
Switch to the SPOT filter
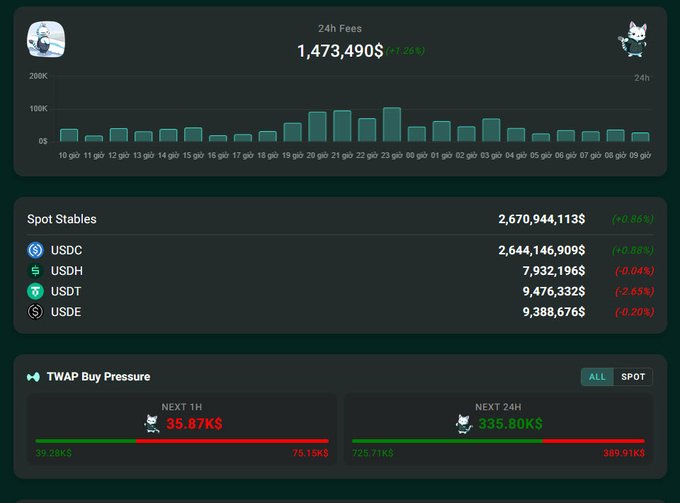click(633, 377)
